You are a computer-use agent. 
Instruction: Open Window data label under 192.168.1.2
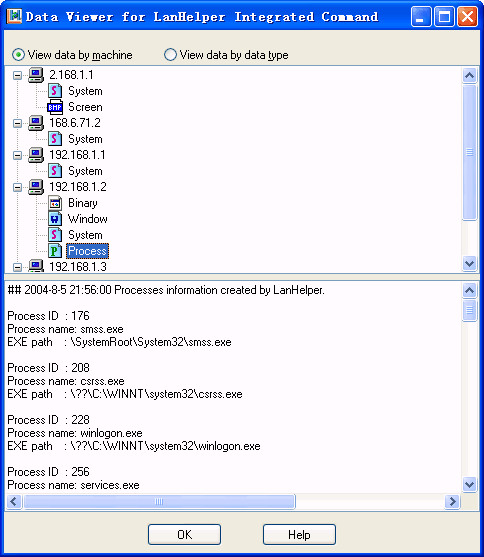(88, 219)
